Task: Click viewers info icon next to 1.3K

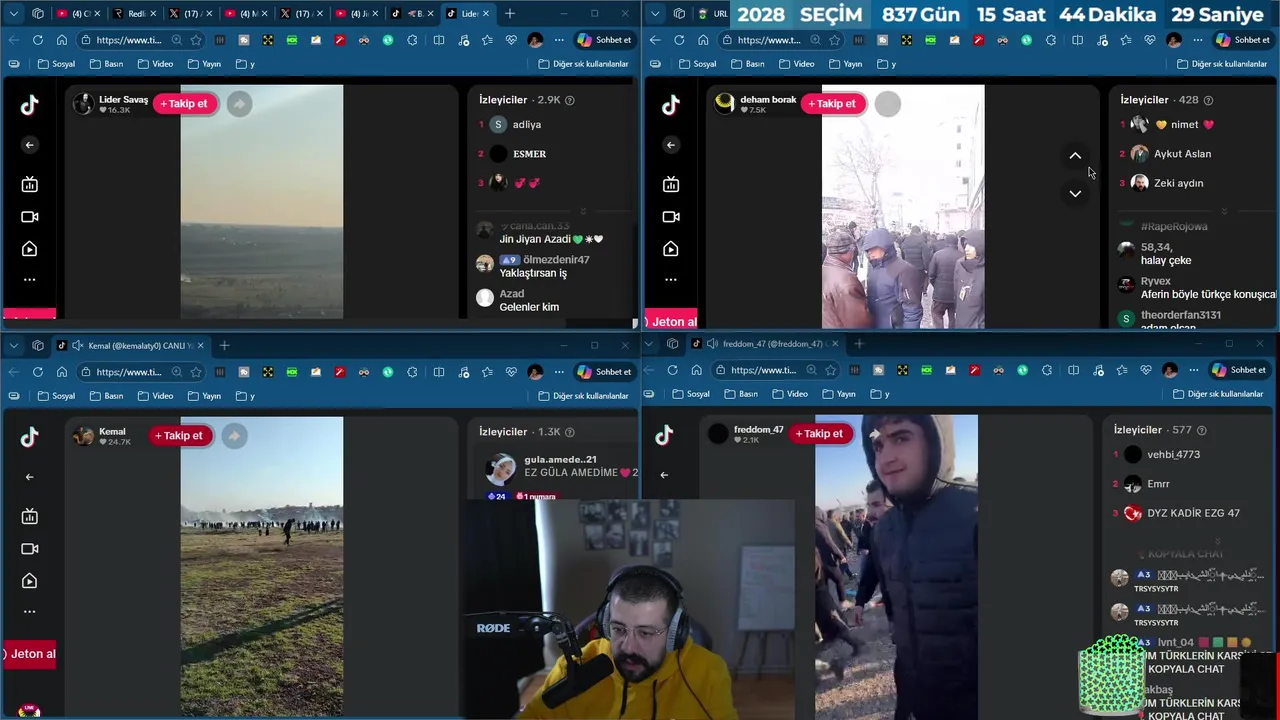Action: [570, 432]
